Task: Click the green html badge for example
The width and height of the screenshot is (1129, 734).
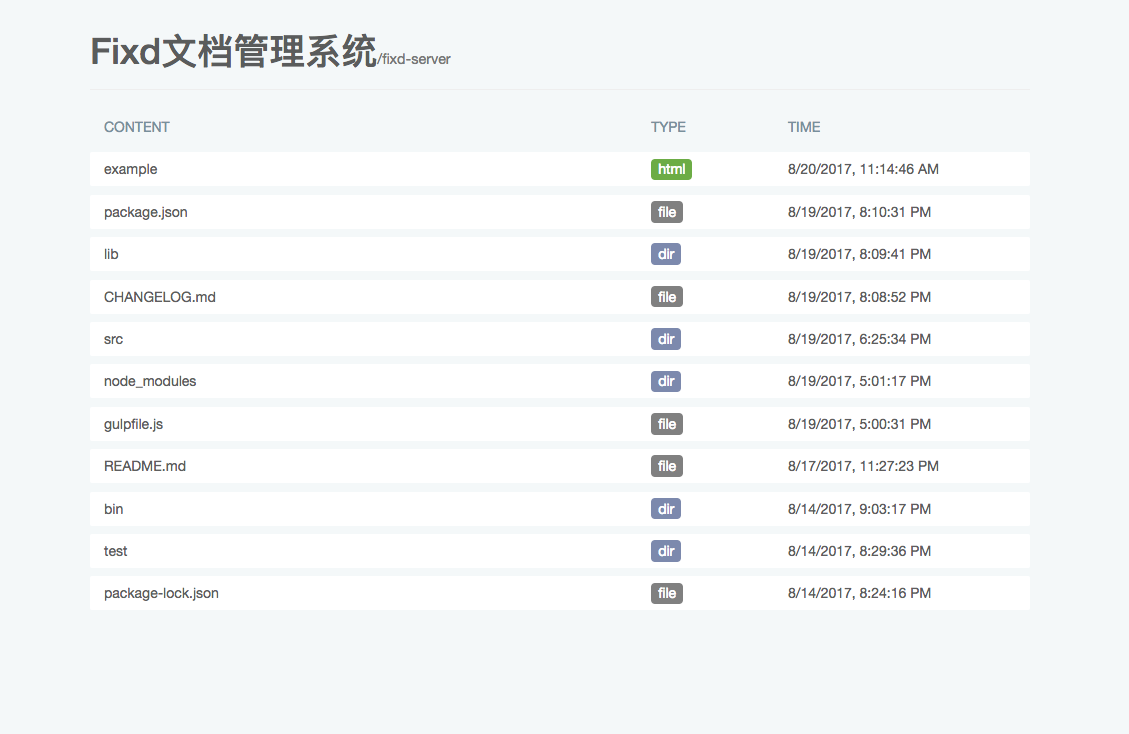Action: pos(671,169)
